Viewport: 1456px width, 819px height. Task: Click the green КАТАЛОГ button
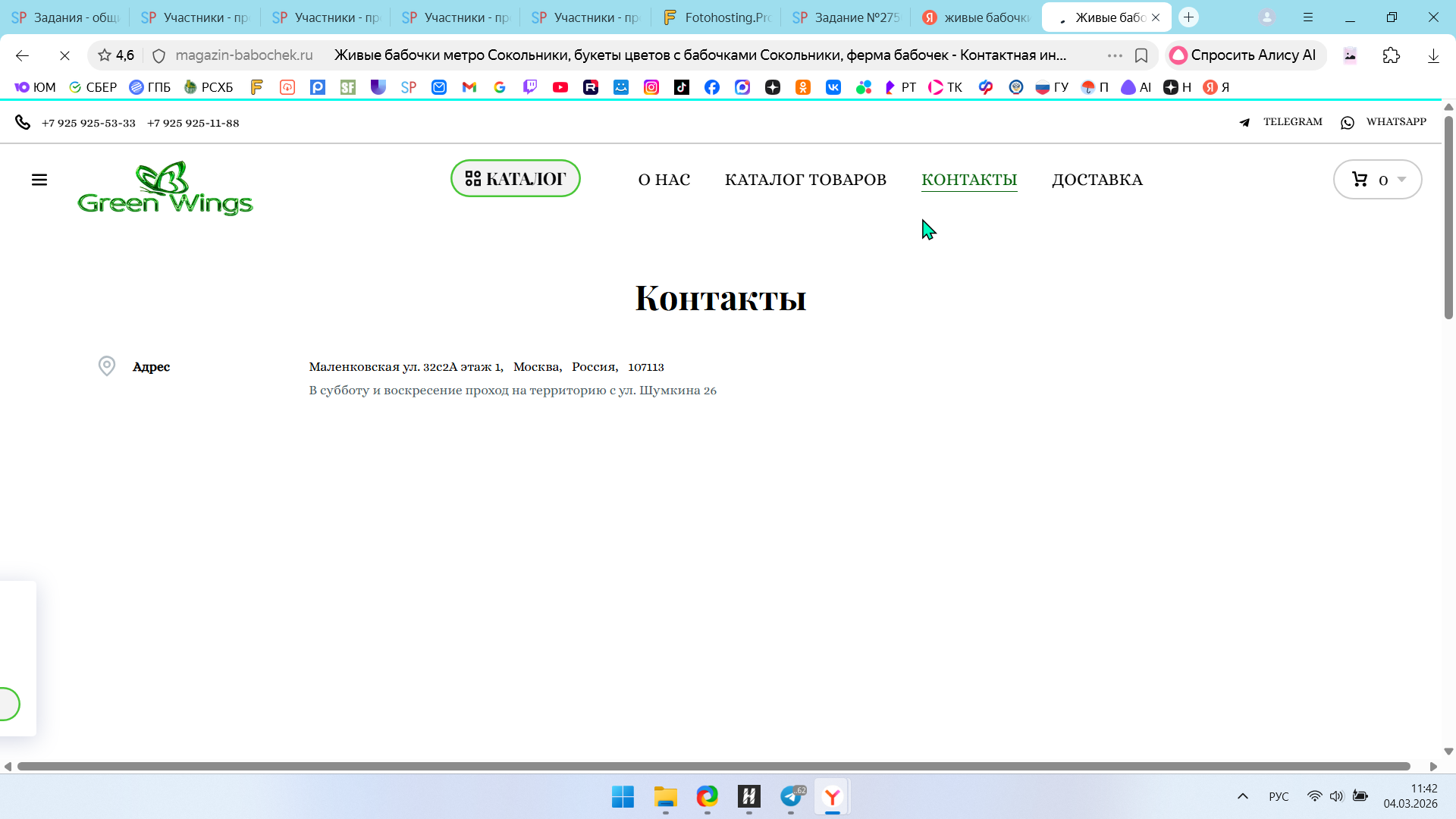tap(516, 179)
